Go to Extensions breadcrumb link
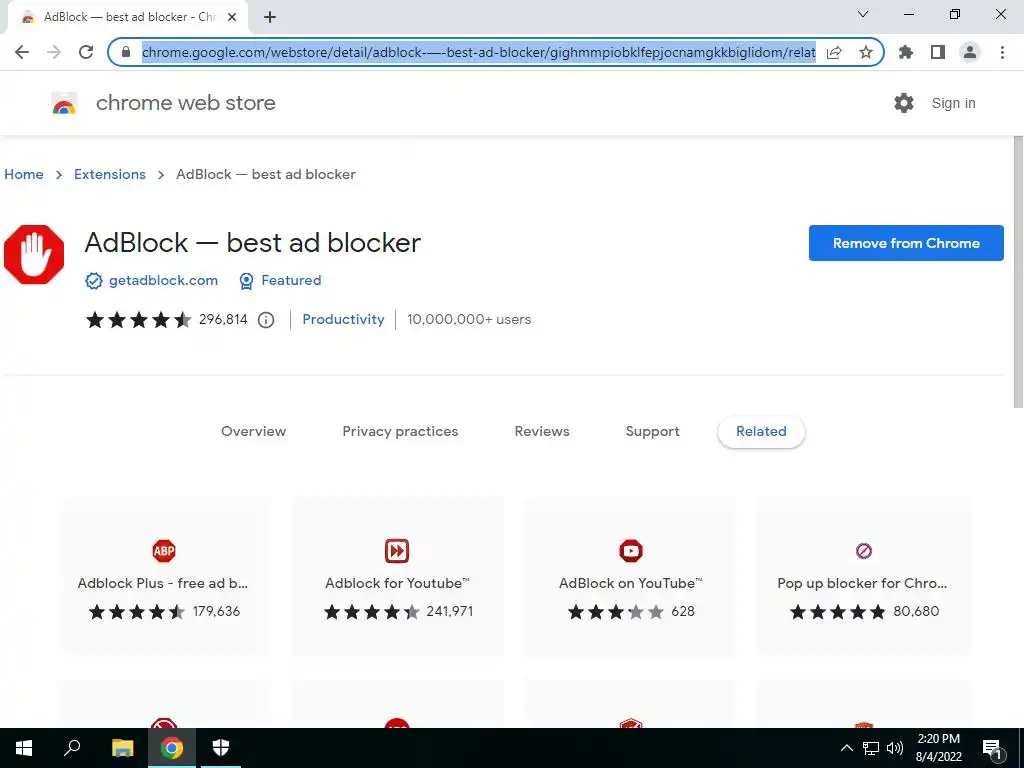This screenshot has width=1024, height=768. pyautogui.click(x=110, y=174)
